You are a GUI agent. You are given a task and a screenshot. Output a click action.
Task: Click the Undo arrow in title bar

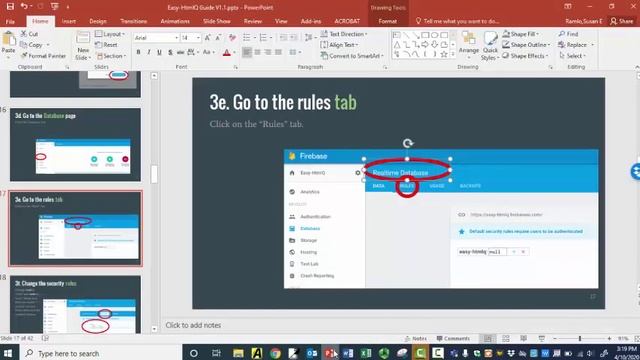[24, 6]
